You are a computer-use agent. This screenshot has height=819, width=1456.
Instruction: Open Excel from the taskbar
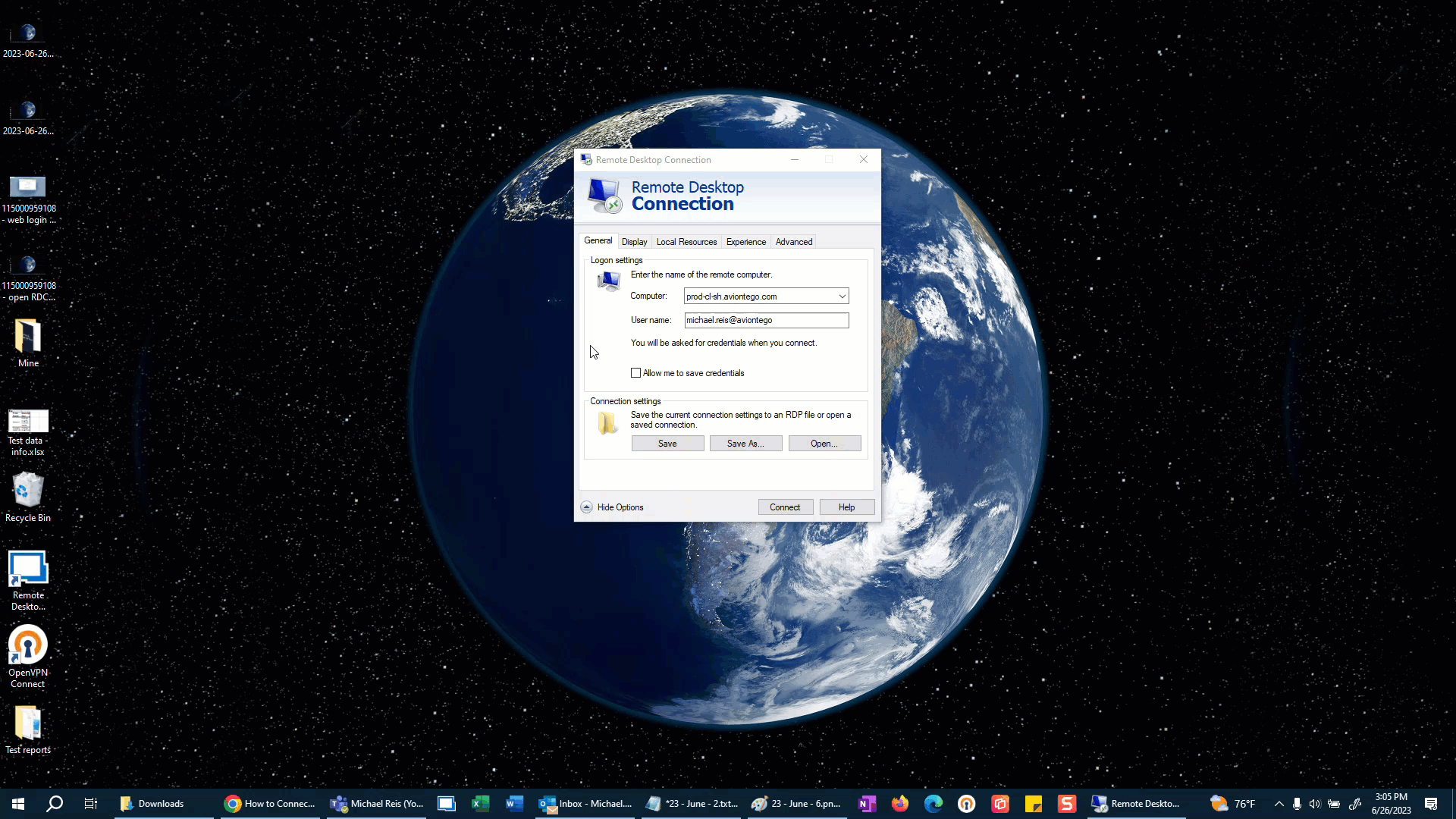480,804
